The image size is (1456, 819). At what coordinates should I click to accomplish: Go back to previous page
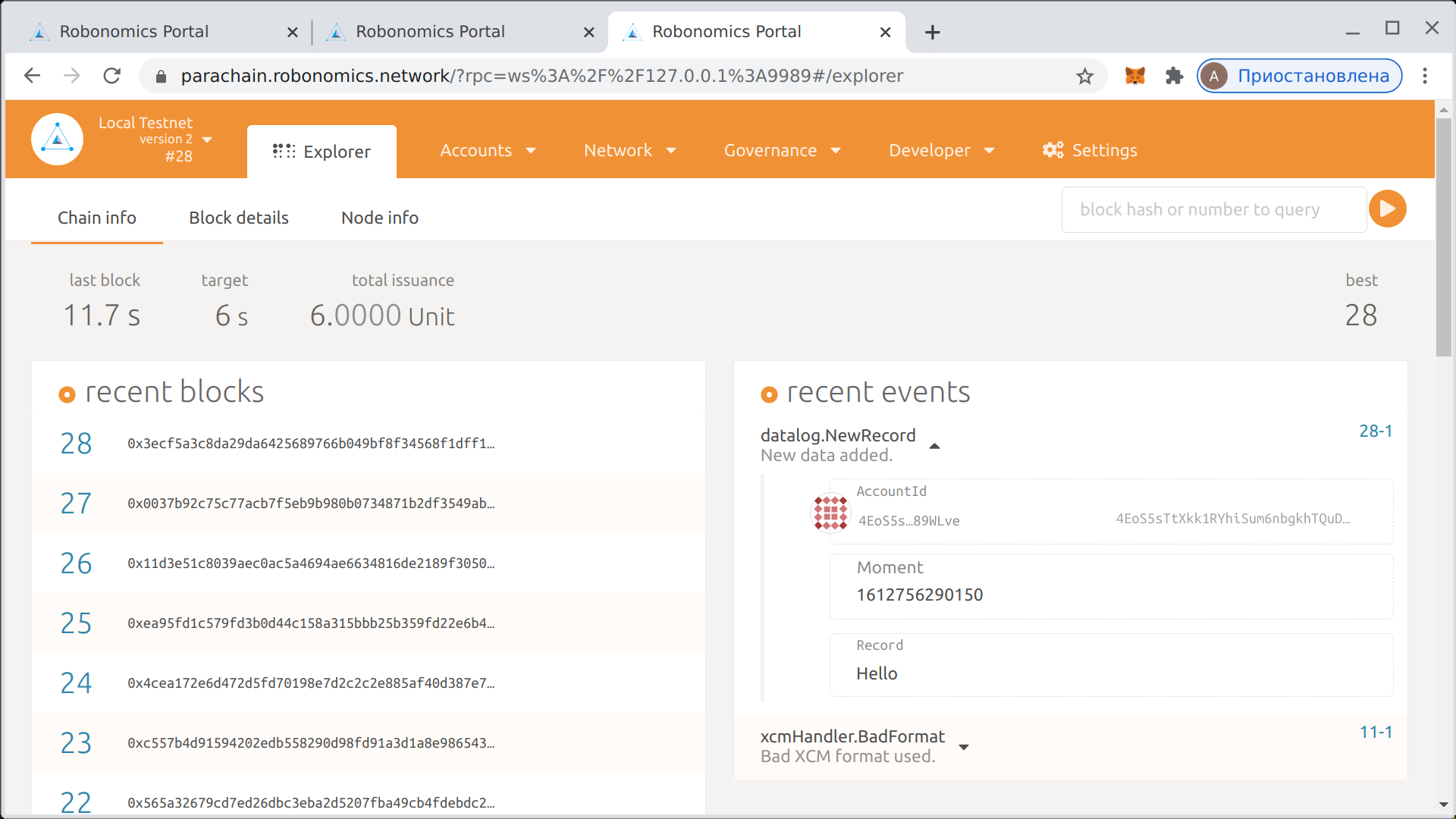click(32, 76)
